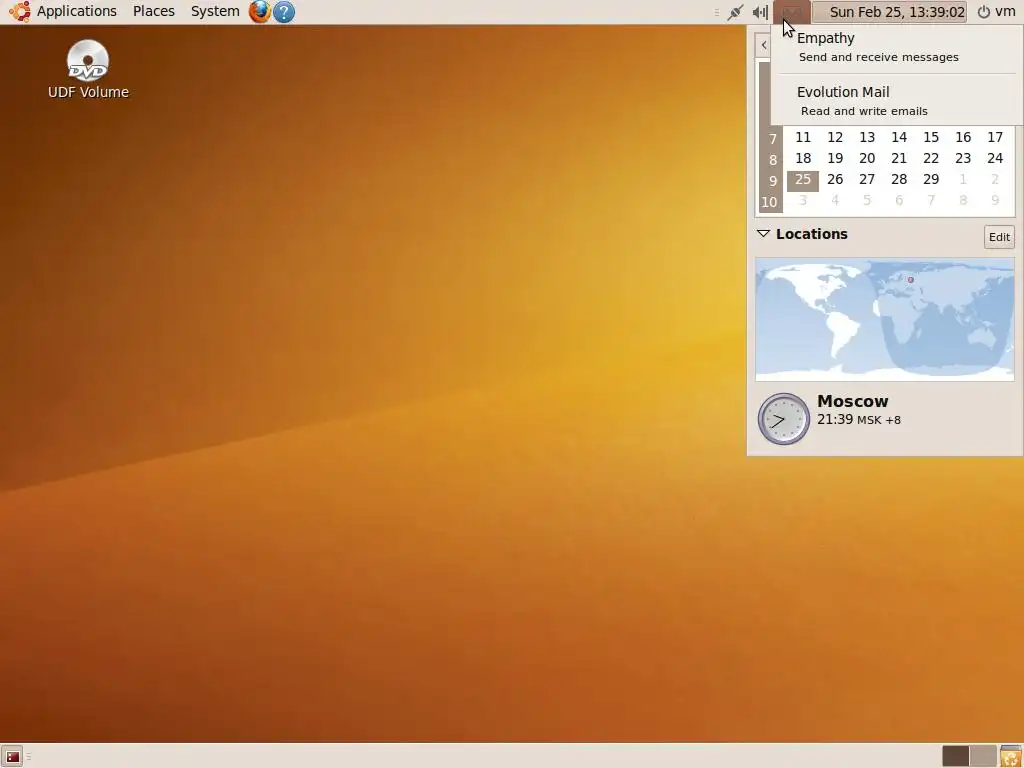The image size is (1024, 768).
Task: Select calendar day 26
Action: pos(835,179)
